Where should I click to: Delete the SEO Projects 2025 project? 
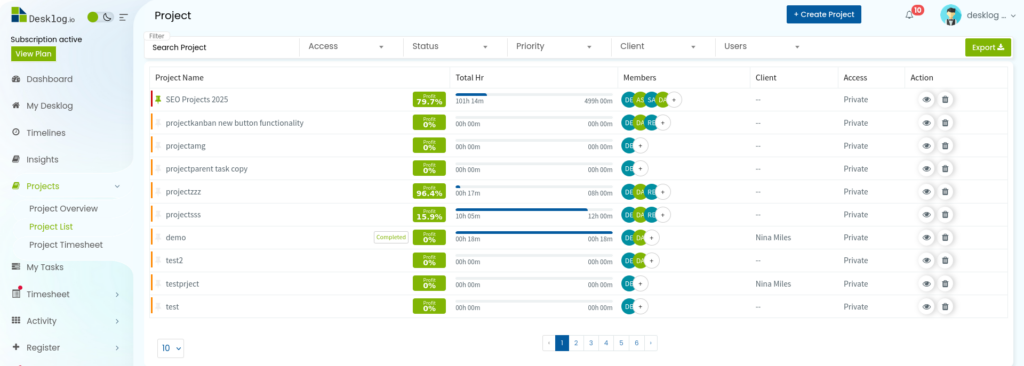pyautogui.click(x=944, y=99)
